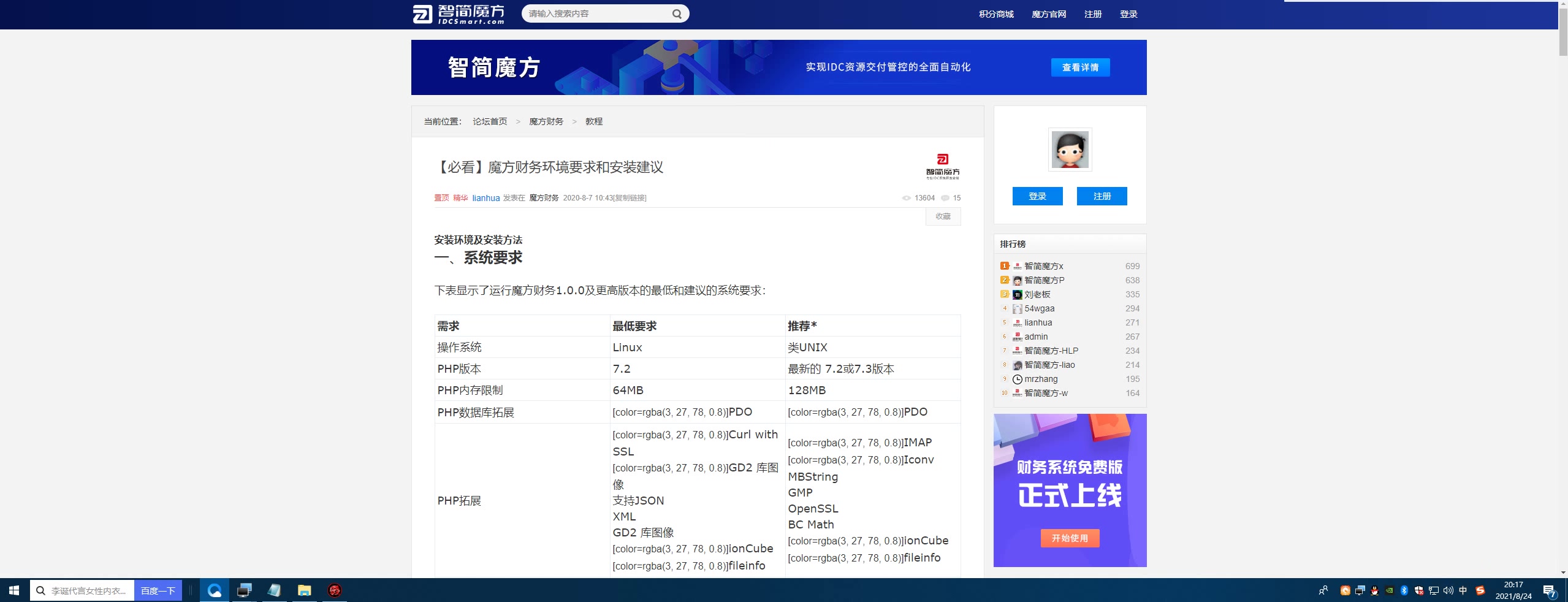Click the Bluetooth tray icon
1568x602 pixels.
click(x=1404, y=590)
